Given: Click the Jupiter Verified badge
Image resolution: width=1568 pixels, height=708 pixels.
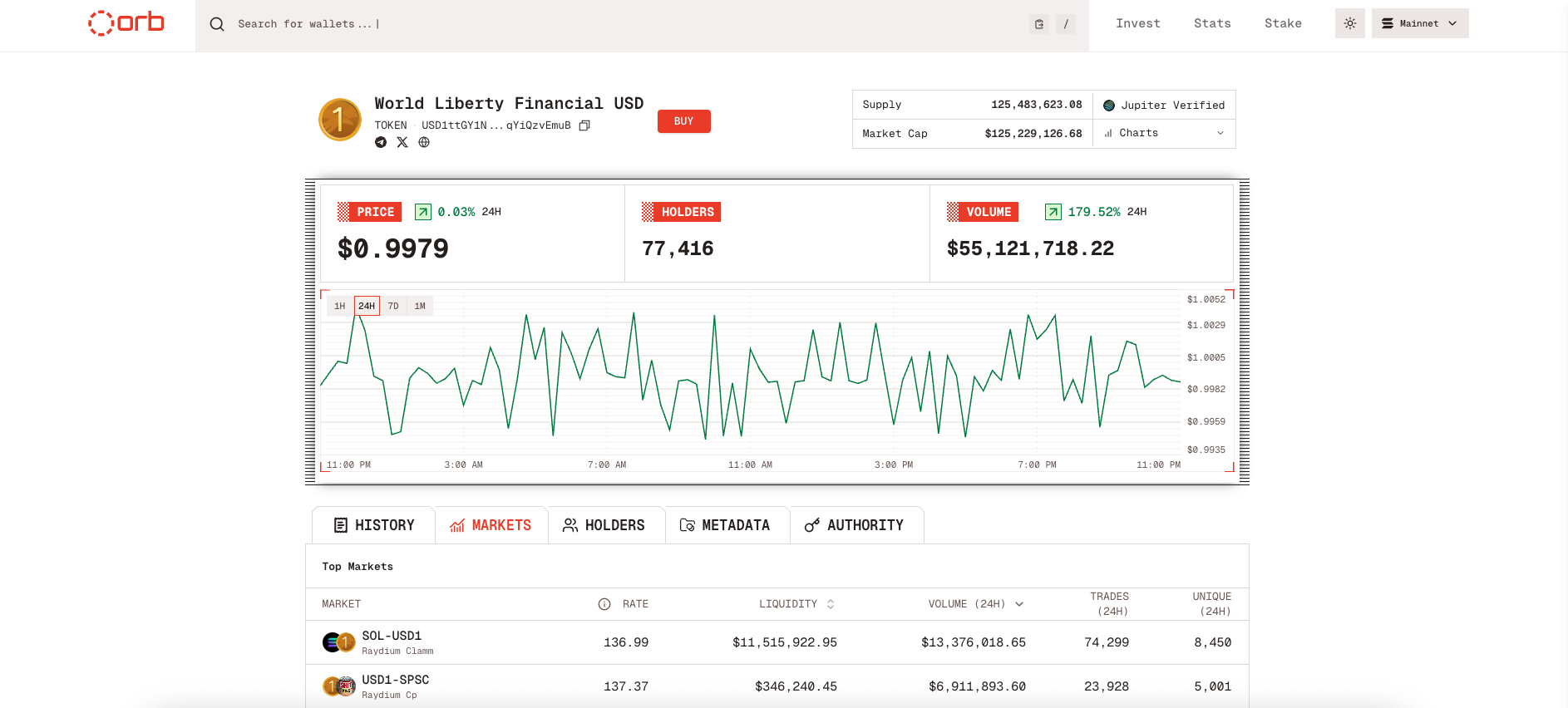Looking at the screenshot, I should 1164,106.
